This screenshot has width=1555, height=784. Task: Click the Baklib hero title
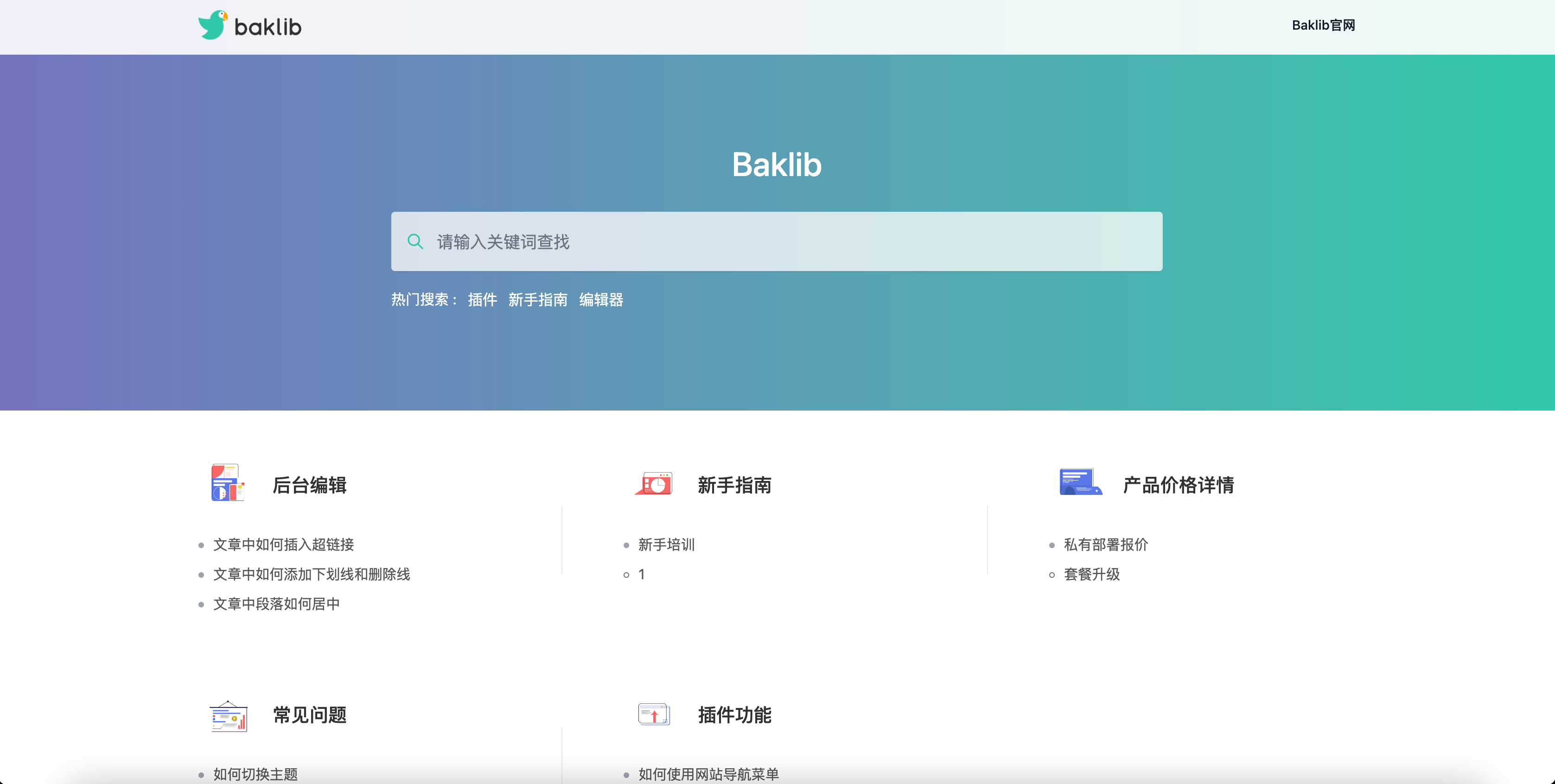click(777, 164)
